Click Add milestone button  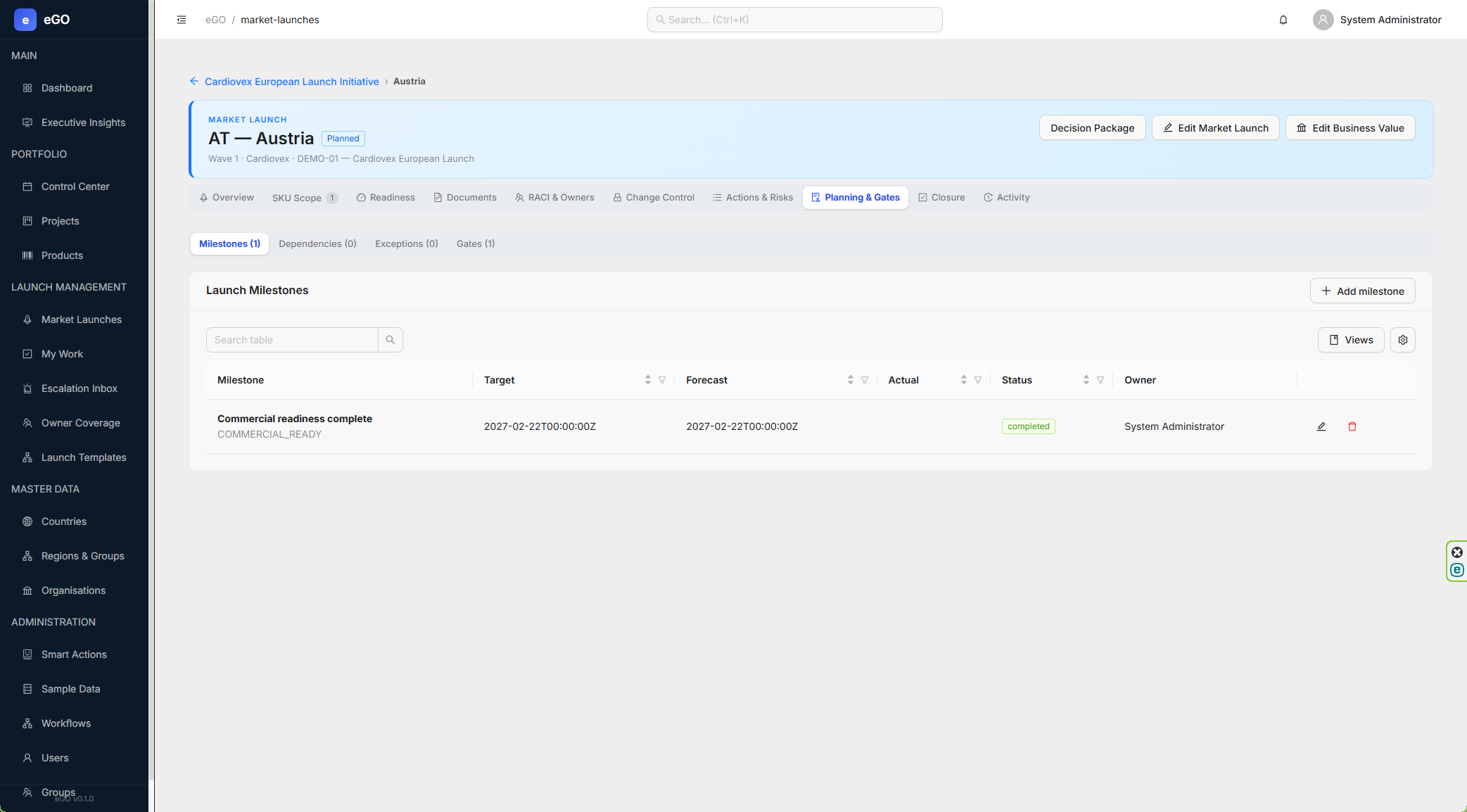(x=1363, y=291)
